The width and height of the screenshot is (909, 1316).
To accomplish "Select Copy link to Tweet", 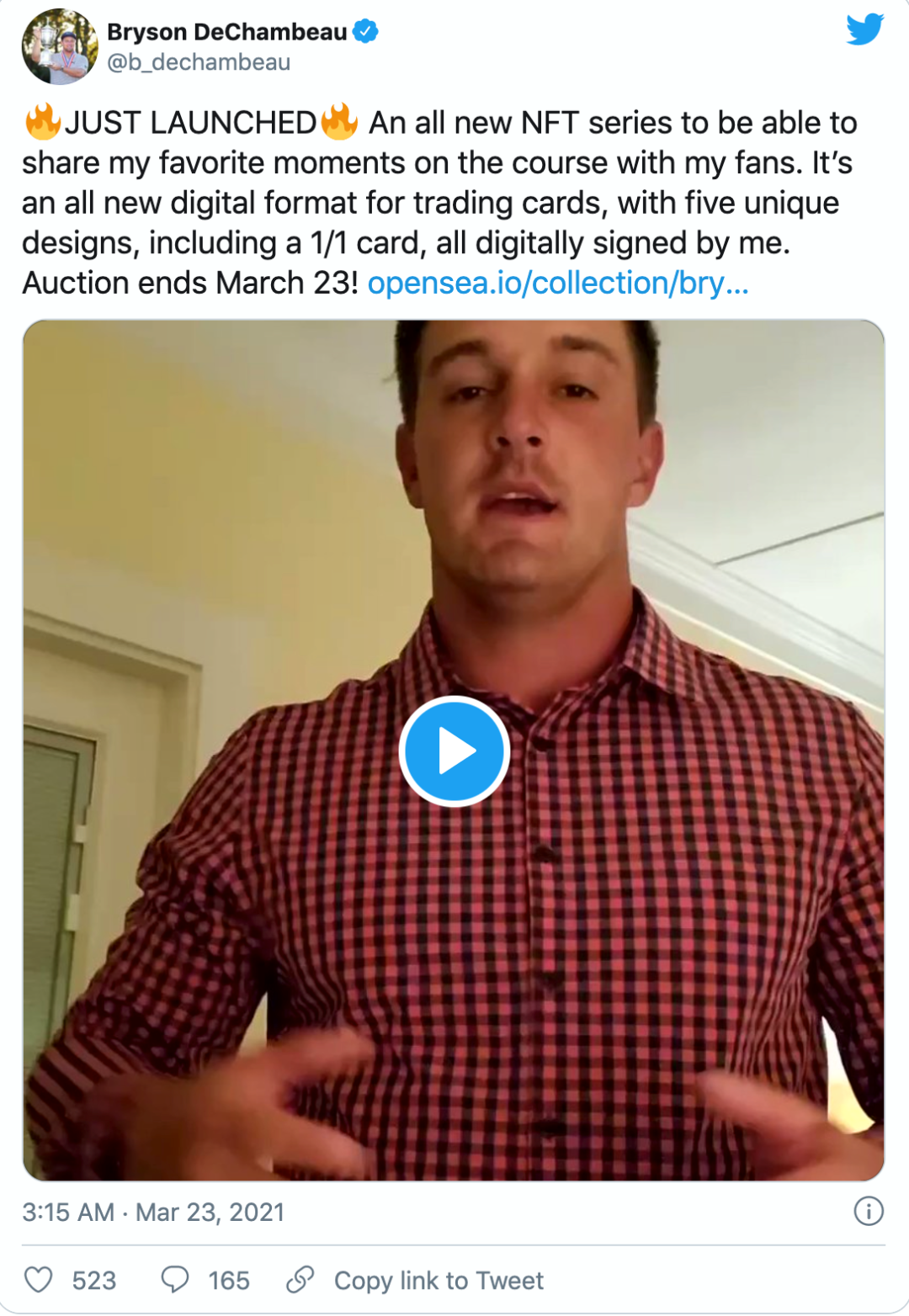I will pyautogui.click(x=439, y=1281).
